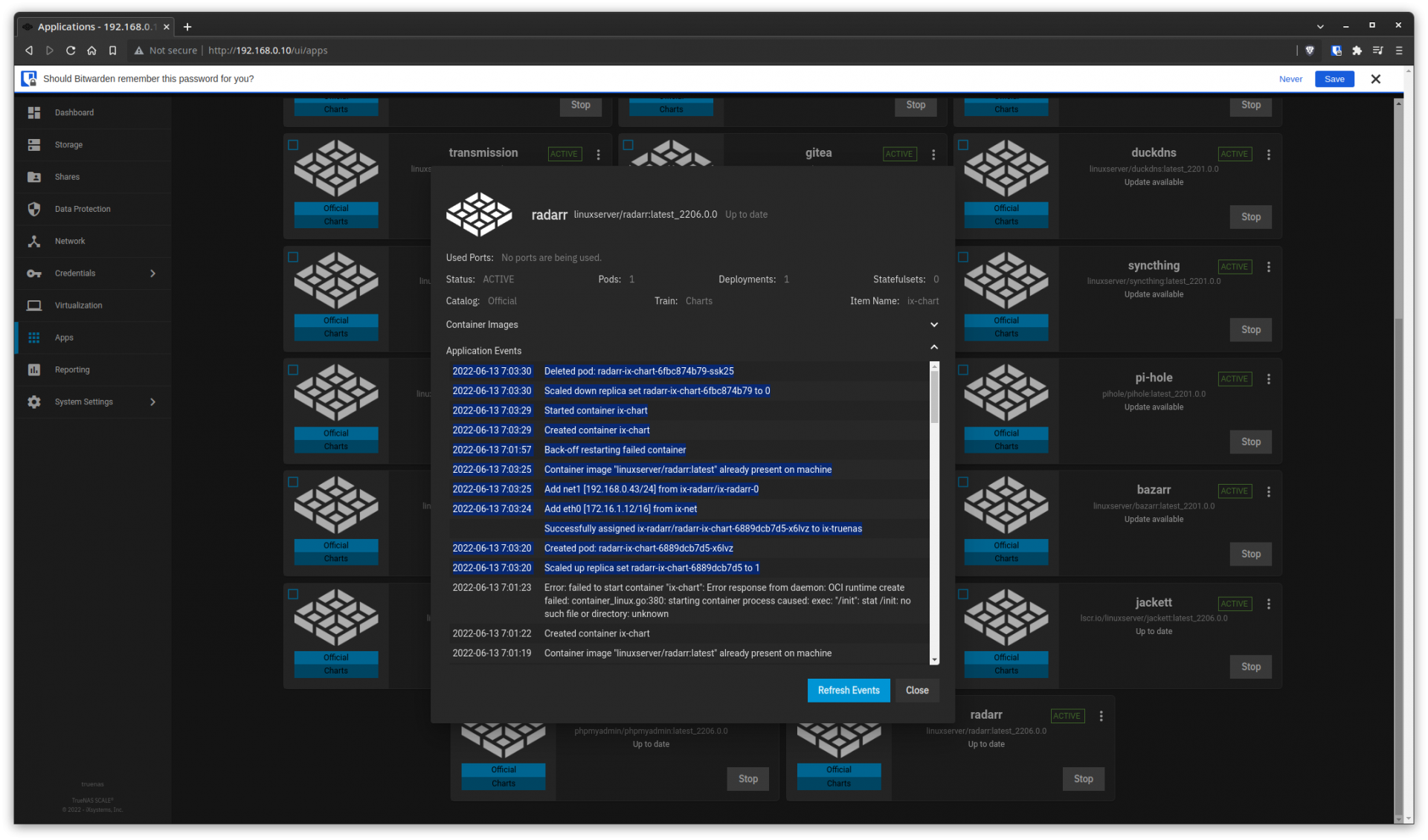Click the Network sidebar icon
This screenshot has height=840, width=1428.
tap(34, 241)
